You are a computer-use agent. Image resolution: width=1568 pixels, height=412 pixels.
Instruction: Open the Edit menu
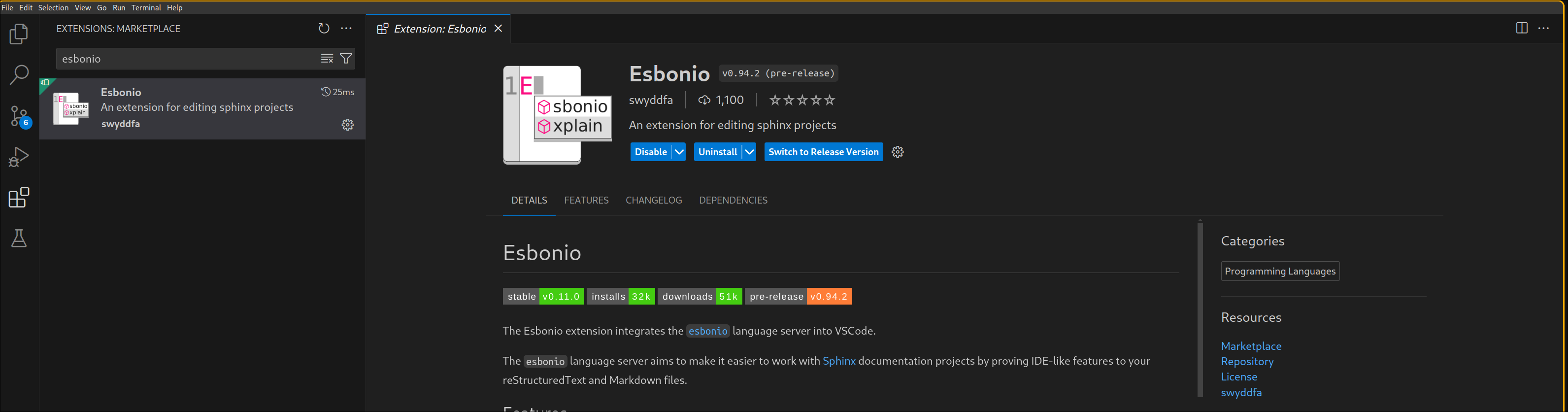click(x=26, y=7)
